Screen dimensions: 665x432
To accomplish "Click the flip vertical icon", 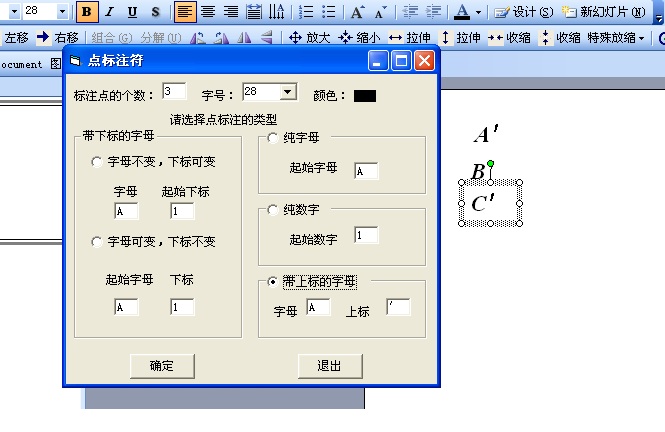I will (x=267, y=38).
